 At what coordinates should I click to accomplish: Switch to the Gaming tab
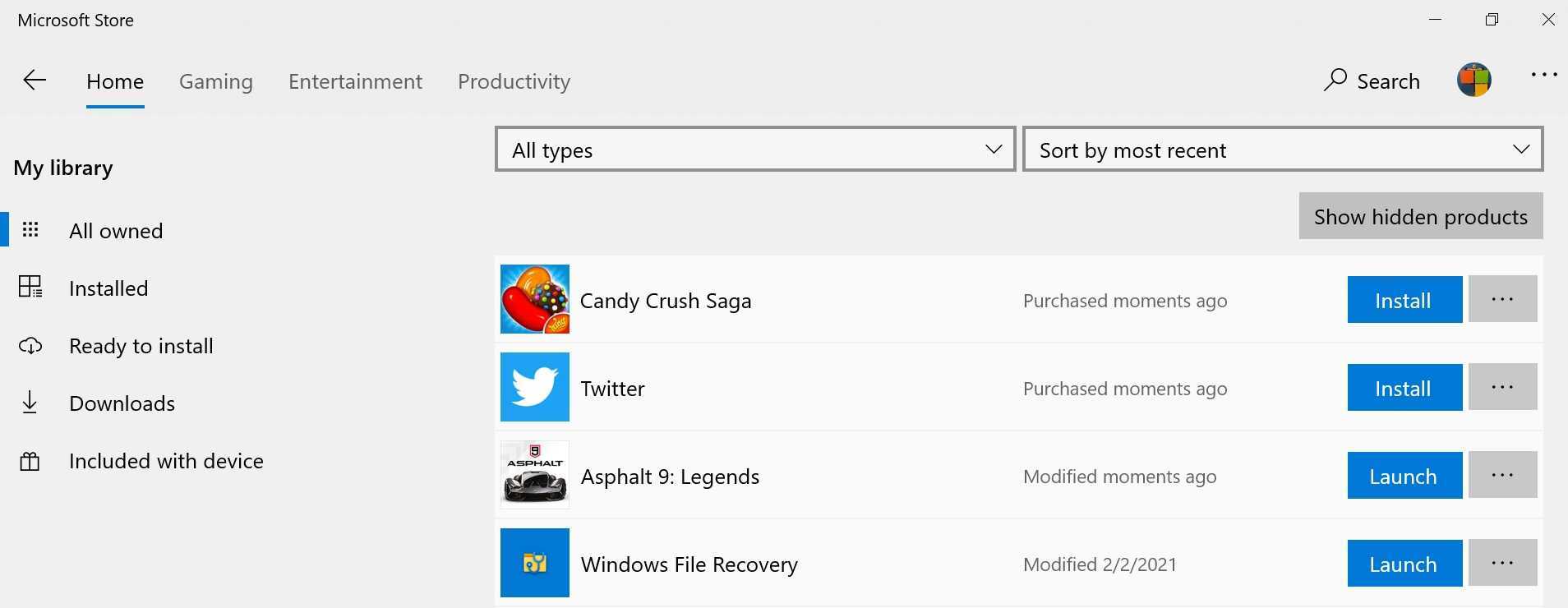[216, 81]
